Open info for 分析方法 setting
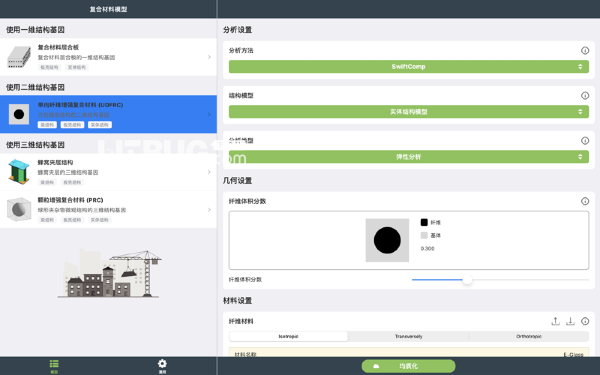 pos(585,51)
